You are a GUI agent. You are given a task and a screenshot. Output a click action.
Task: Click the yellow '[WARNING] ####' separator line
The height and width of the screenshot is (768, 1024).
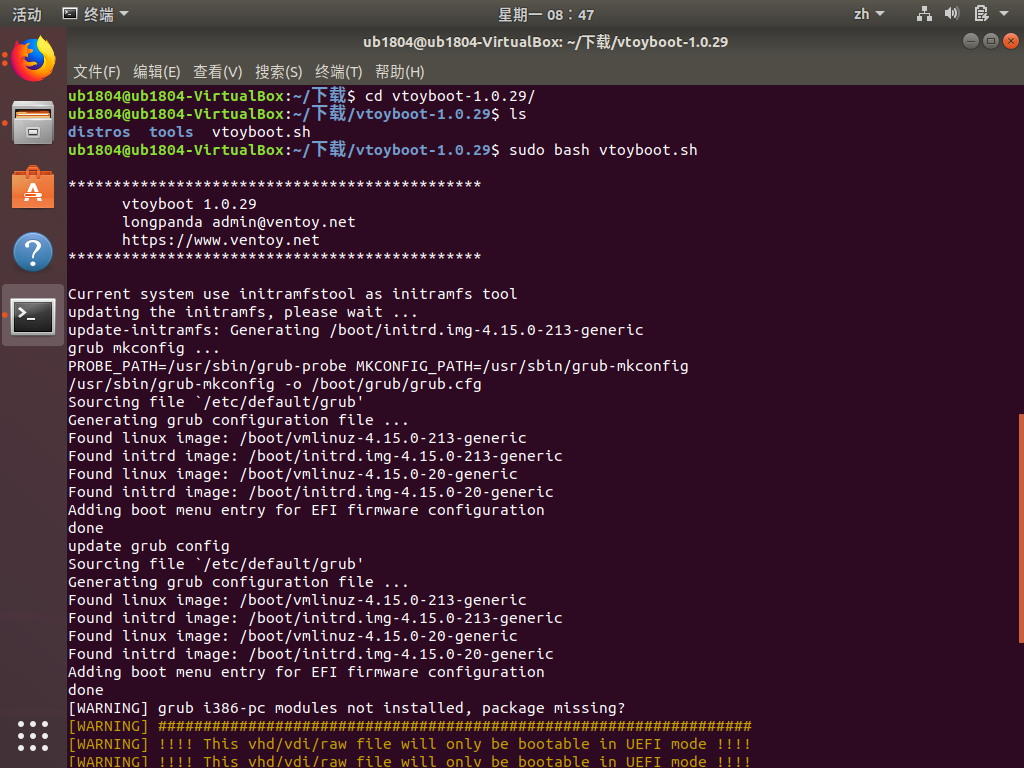tap(410, 726)
